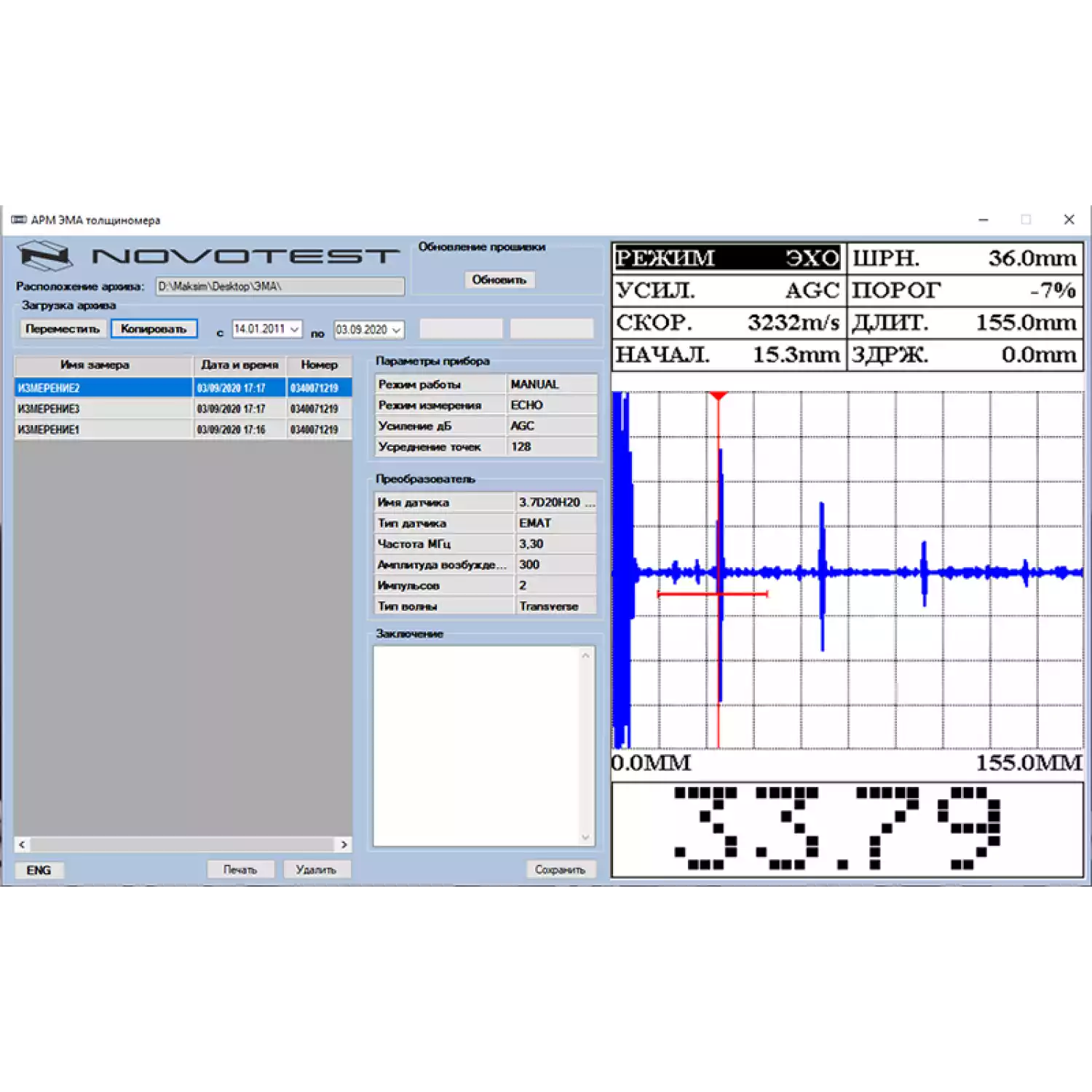Select the ИЗМЕРЕНИЕ3 record row

102,409
